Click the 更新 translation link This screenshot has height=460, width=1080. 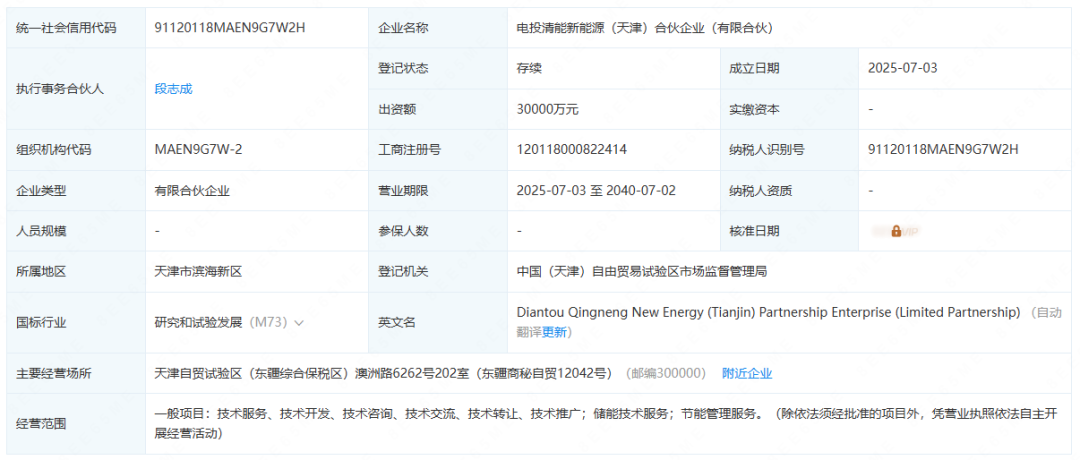(x=554, y=332)
